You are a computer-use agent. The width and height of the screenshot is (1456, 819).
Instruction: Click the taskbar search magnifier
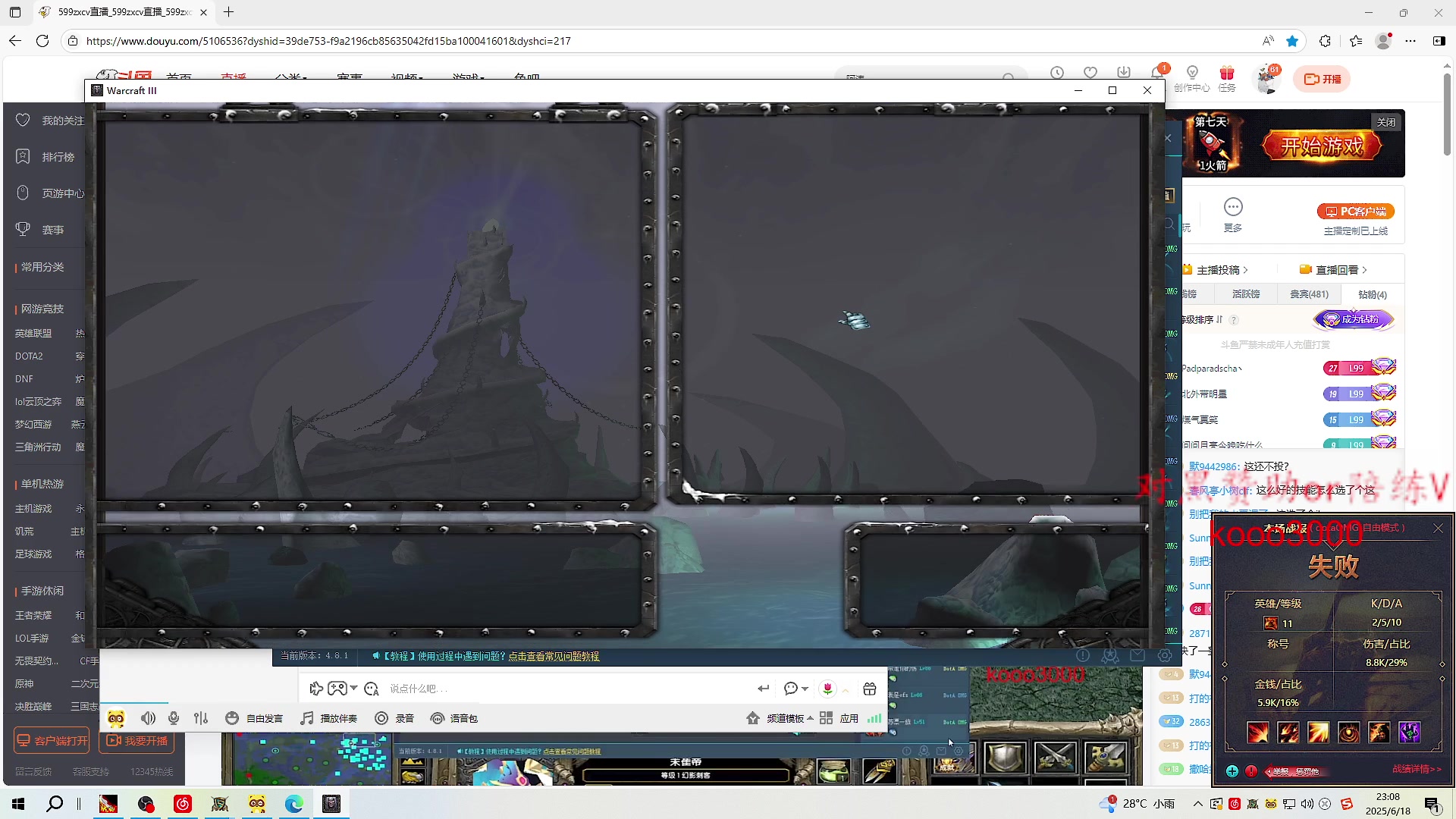click(55, 804)
